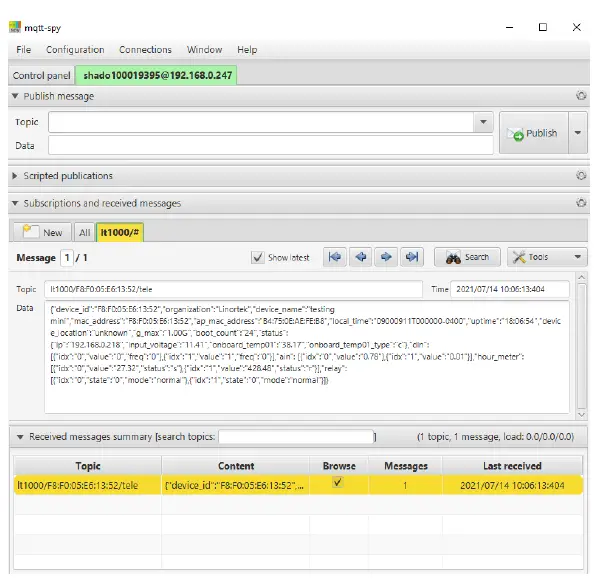Open Scripted publications pane settings gear
Viewport: 603px width, 579px height.
[x=581, y=176]
